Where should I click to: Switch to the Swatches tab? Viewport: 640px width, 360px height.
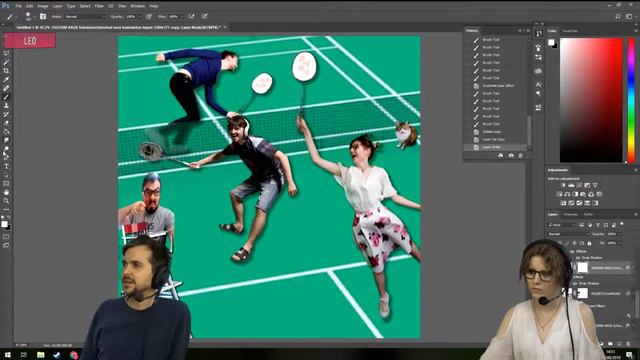click(570, 31)
